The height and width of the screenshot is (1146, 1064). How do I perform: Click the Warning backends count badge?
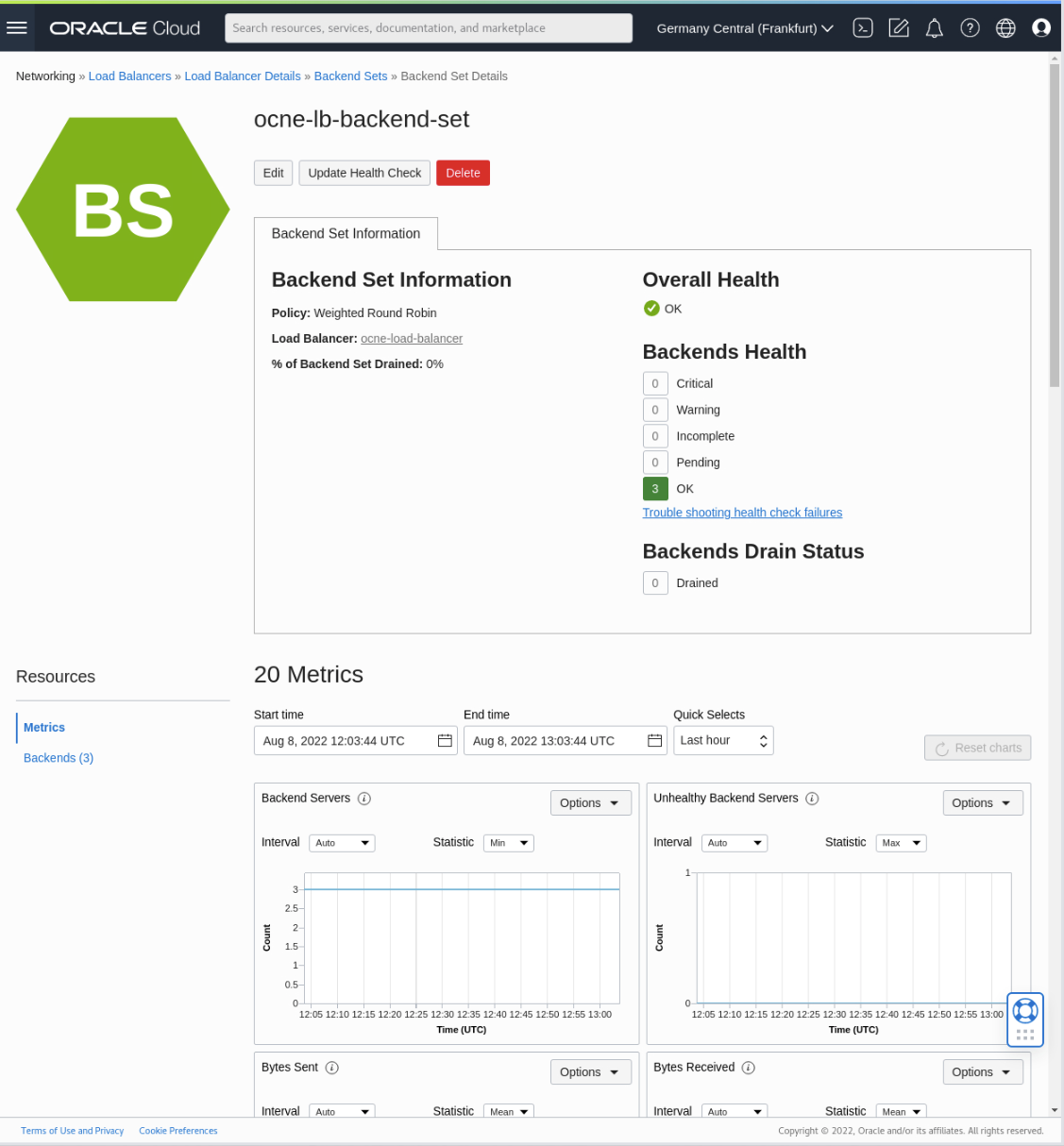click(655, 410)
